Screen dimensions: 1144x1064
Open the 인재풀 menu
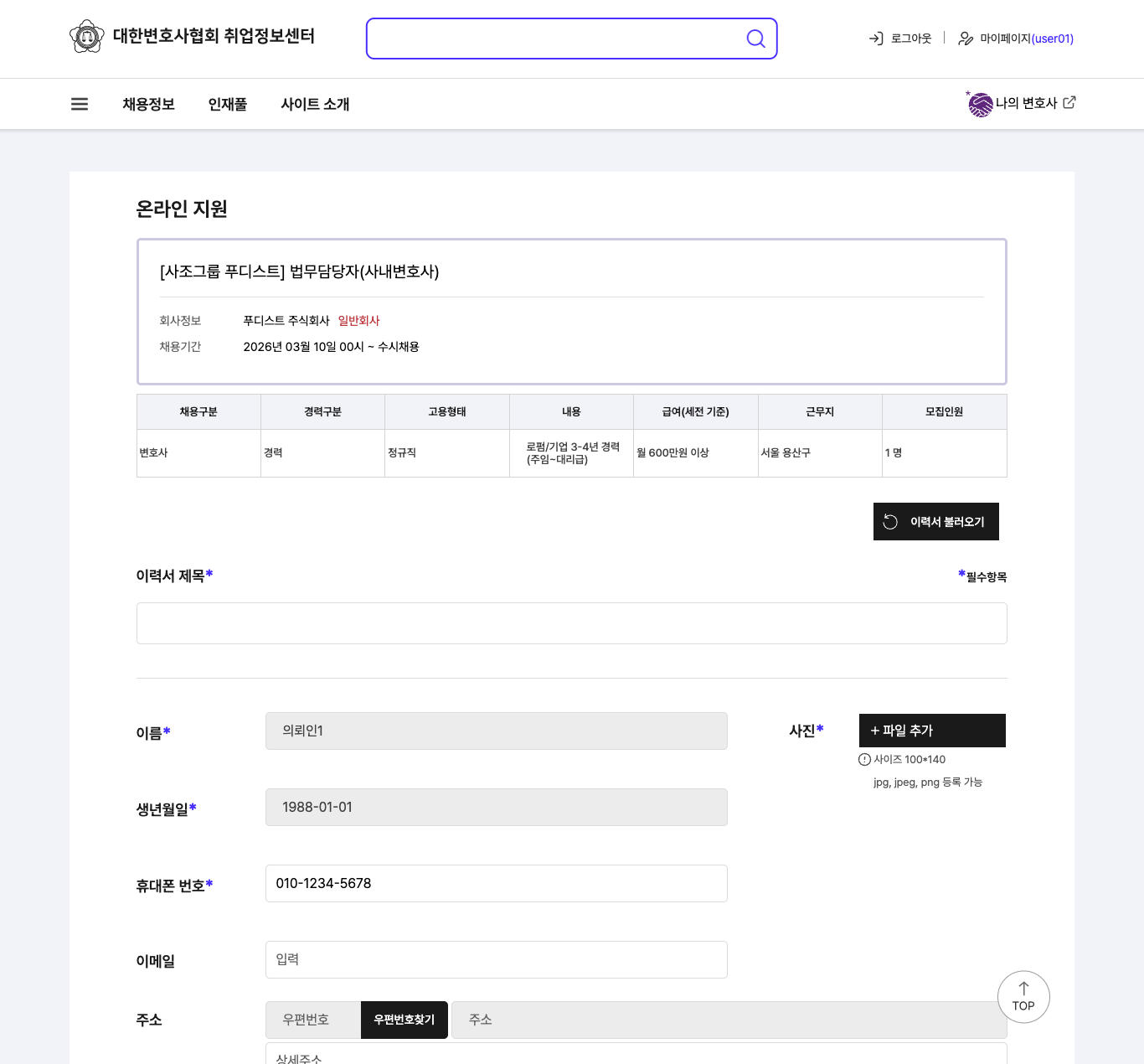[x=228, y=104]
